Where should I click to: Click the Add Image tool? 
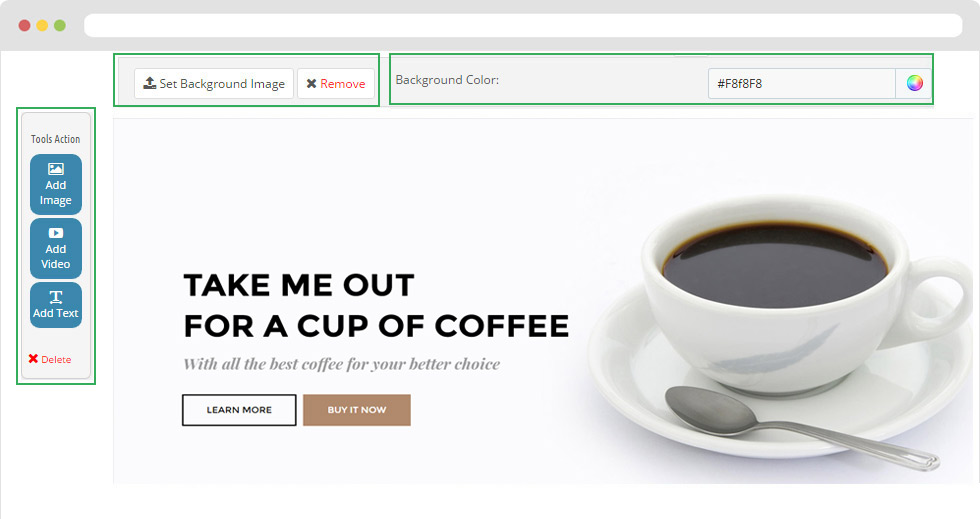pyautogui.click(x=56, y=184)
